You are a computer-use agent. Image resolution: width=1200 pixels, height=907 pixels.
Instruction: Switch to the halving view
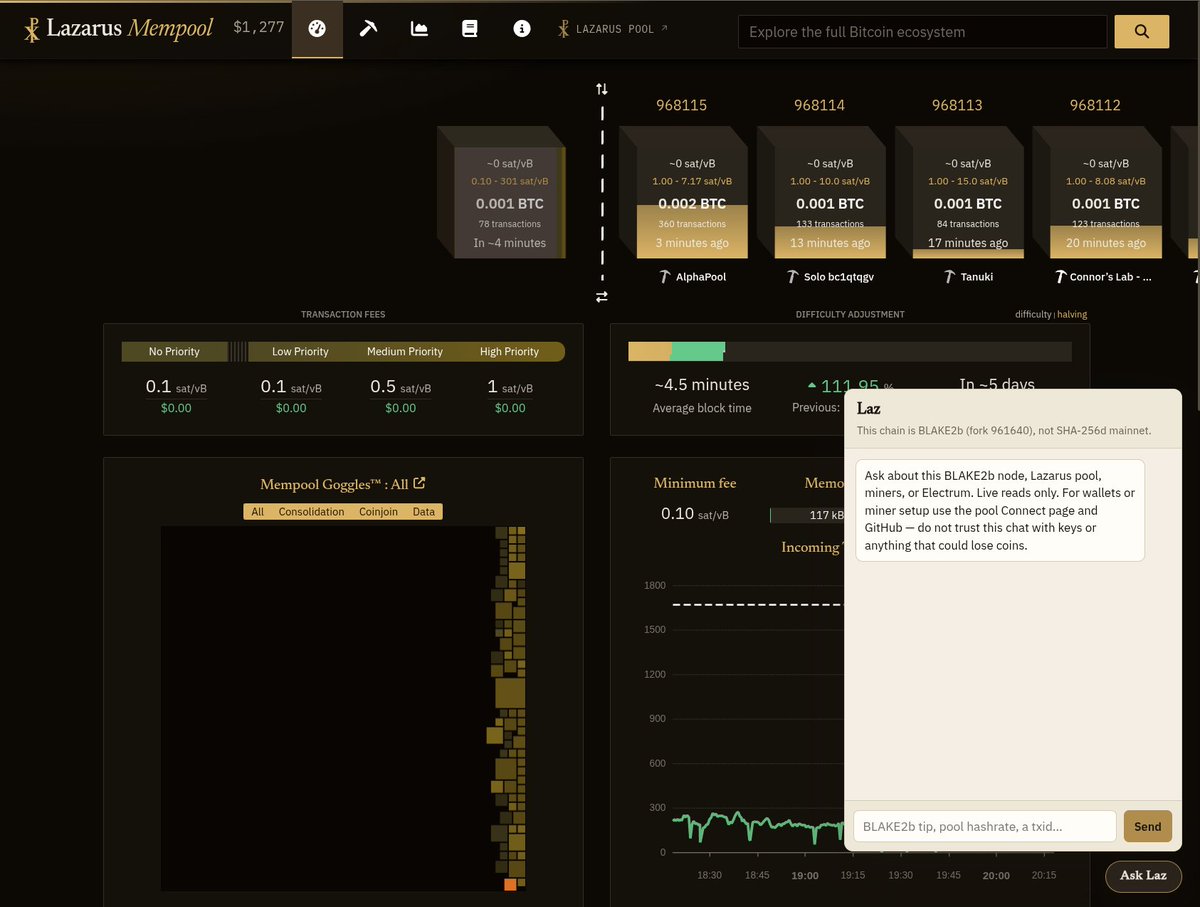(x=1072, y=314)
